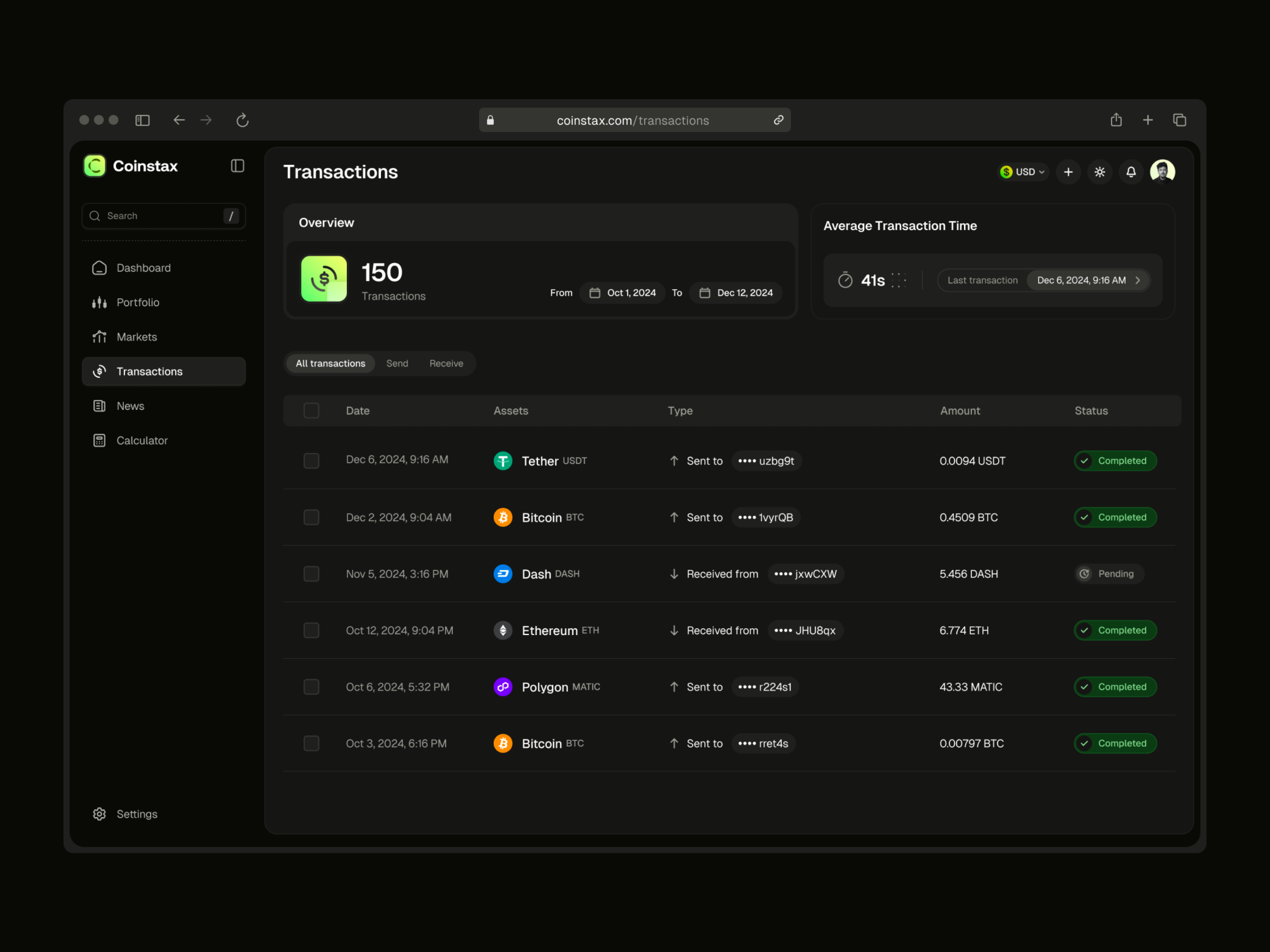Collapse the sidebar using panel icon
This screenshot has width=1270, height=952.
pos(237,166)
